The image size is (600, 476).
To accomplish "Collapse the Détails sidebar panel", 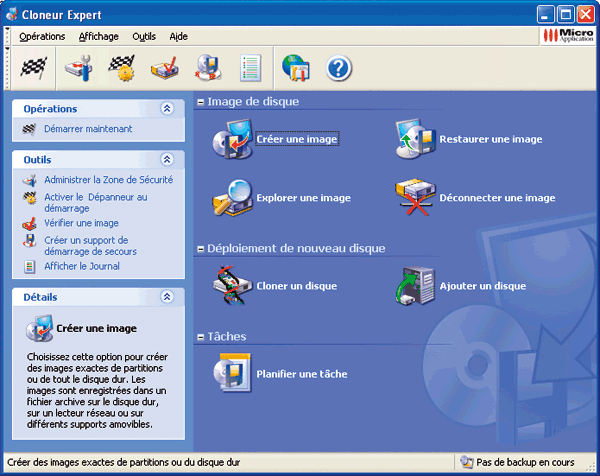I will coord(167,298).
